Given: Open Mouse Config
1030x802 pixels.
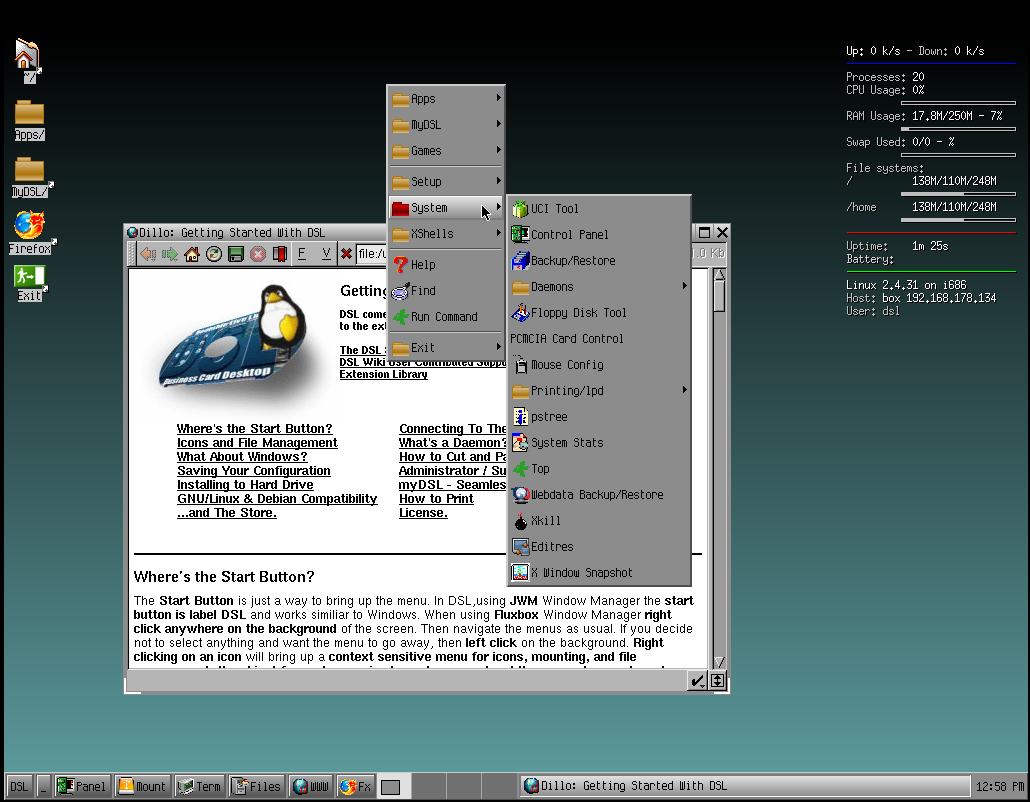Looking at the screenshot, I should pyautogui.click(x=599, y=365).
